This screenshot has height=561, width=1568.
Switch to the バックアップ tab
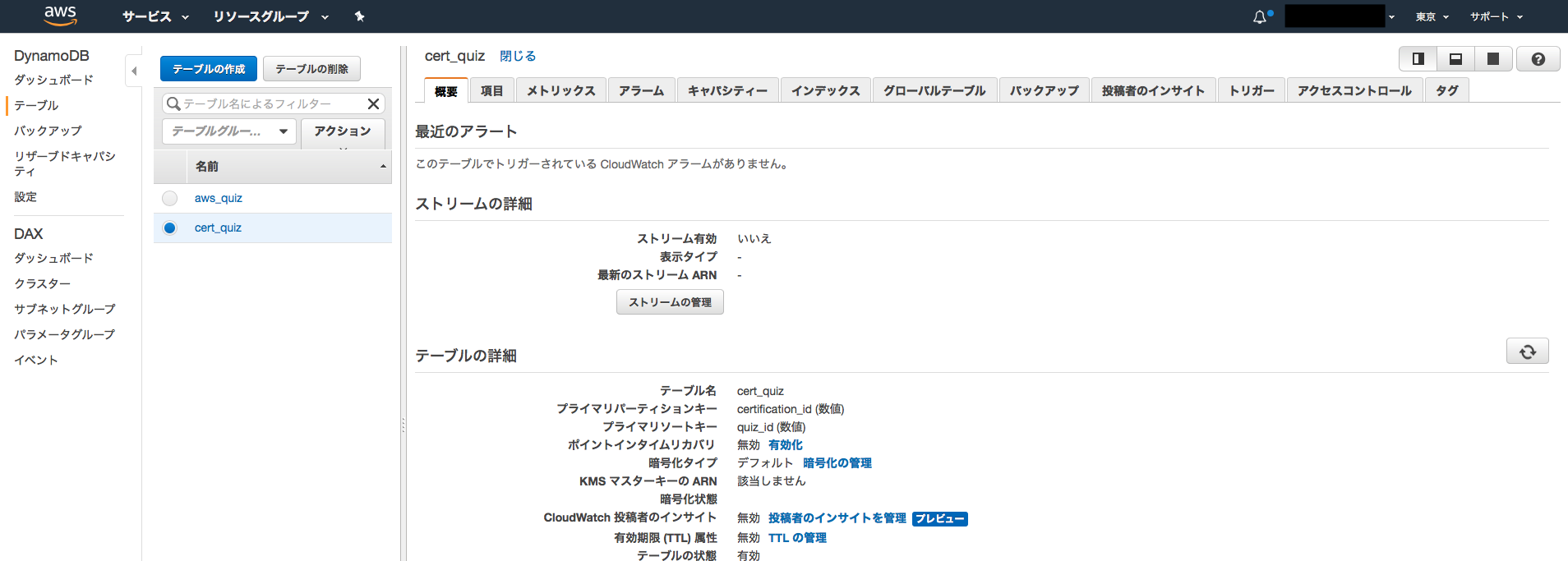1045,90
